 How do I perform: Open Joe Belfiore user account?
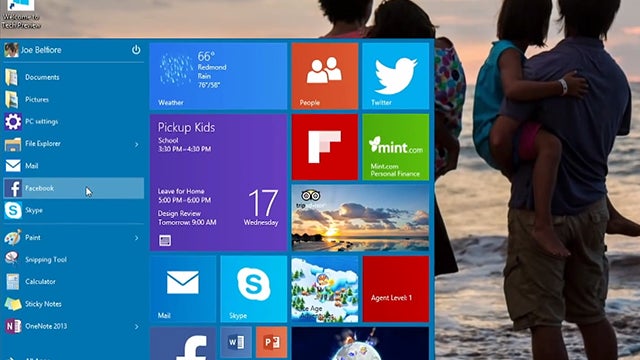tap(33, 50)
